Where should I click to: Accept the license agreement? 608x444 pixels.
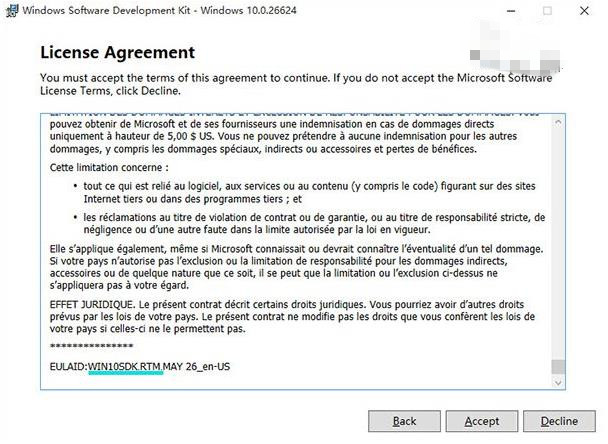point(482,421)
